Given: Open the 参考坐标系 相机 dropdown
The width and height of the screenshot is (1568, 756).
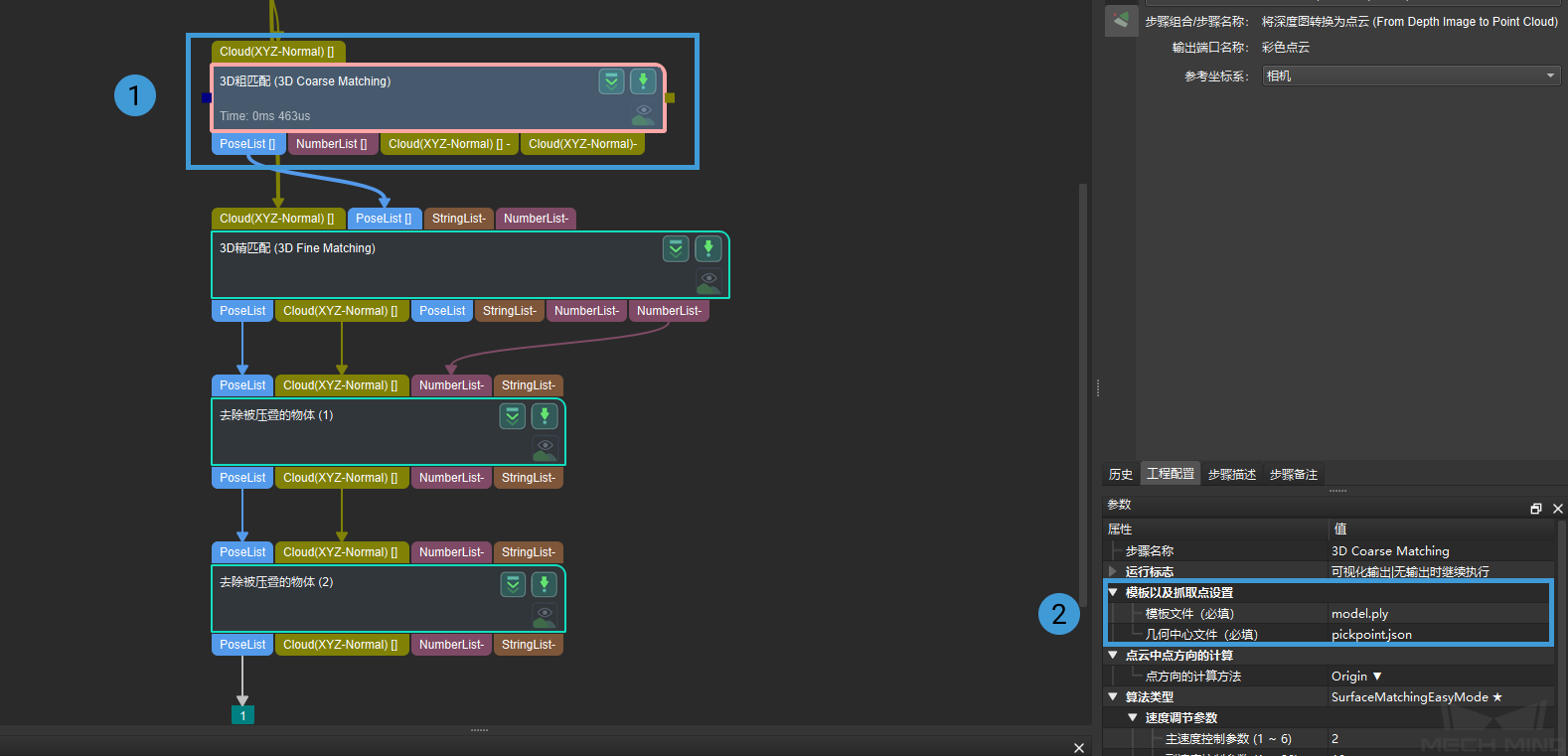Looking at the screenshot, I should (1411, 76).
